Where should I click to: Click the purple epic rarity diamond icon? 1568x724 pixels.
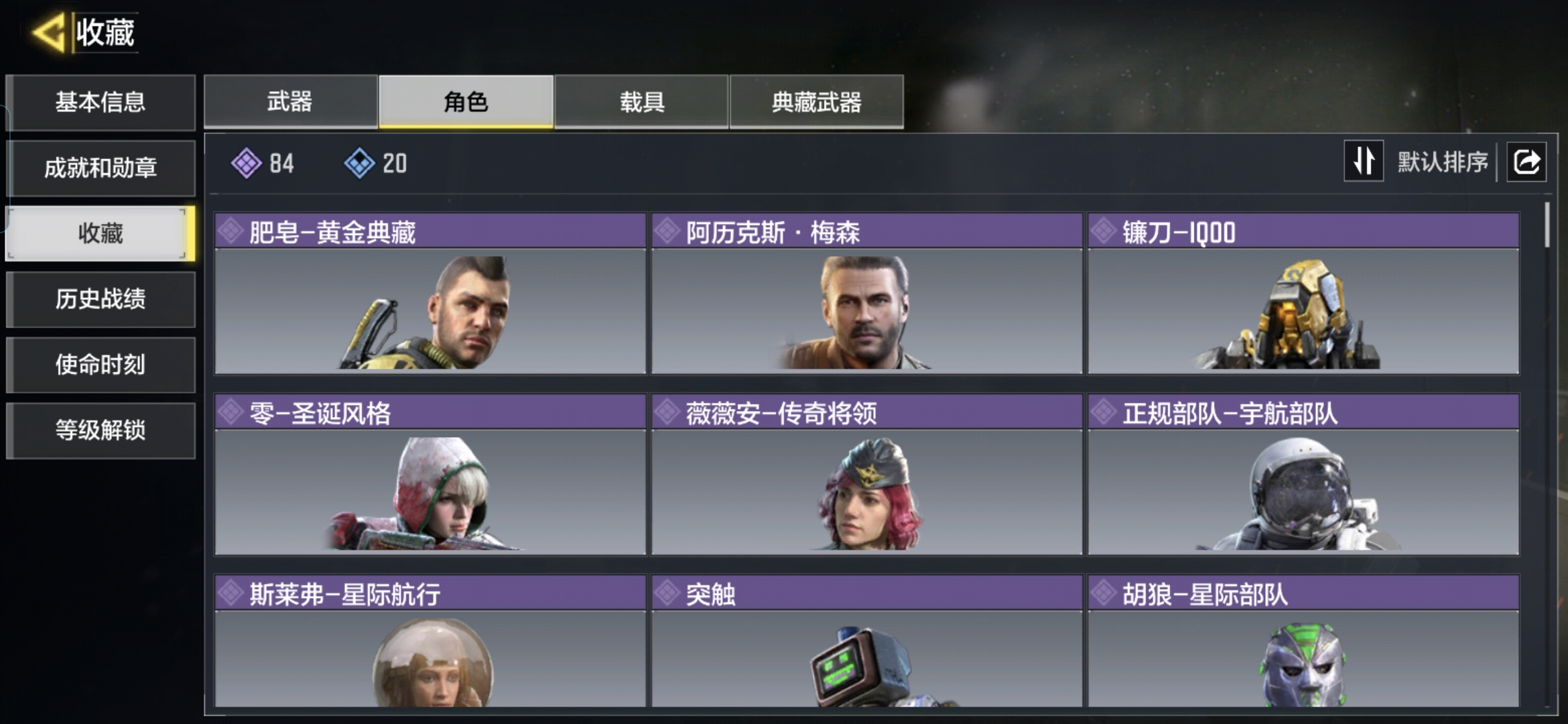tap(247, 163)
